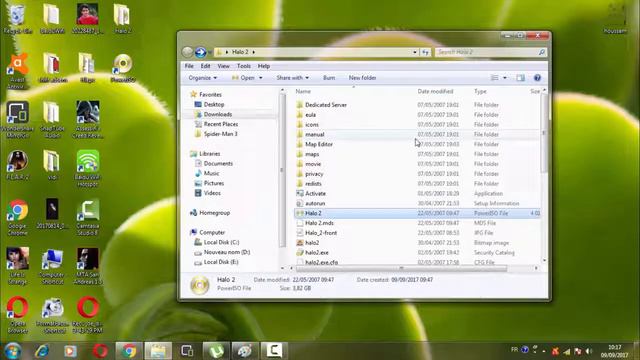
Task: Launch Internet Explorer from taskbar
Action: point(42,351)
